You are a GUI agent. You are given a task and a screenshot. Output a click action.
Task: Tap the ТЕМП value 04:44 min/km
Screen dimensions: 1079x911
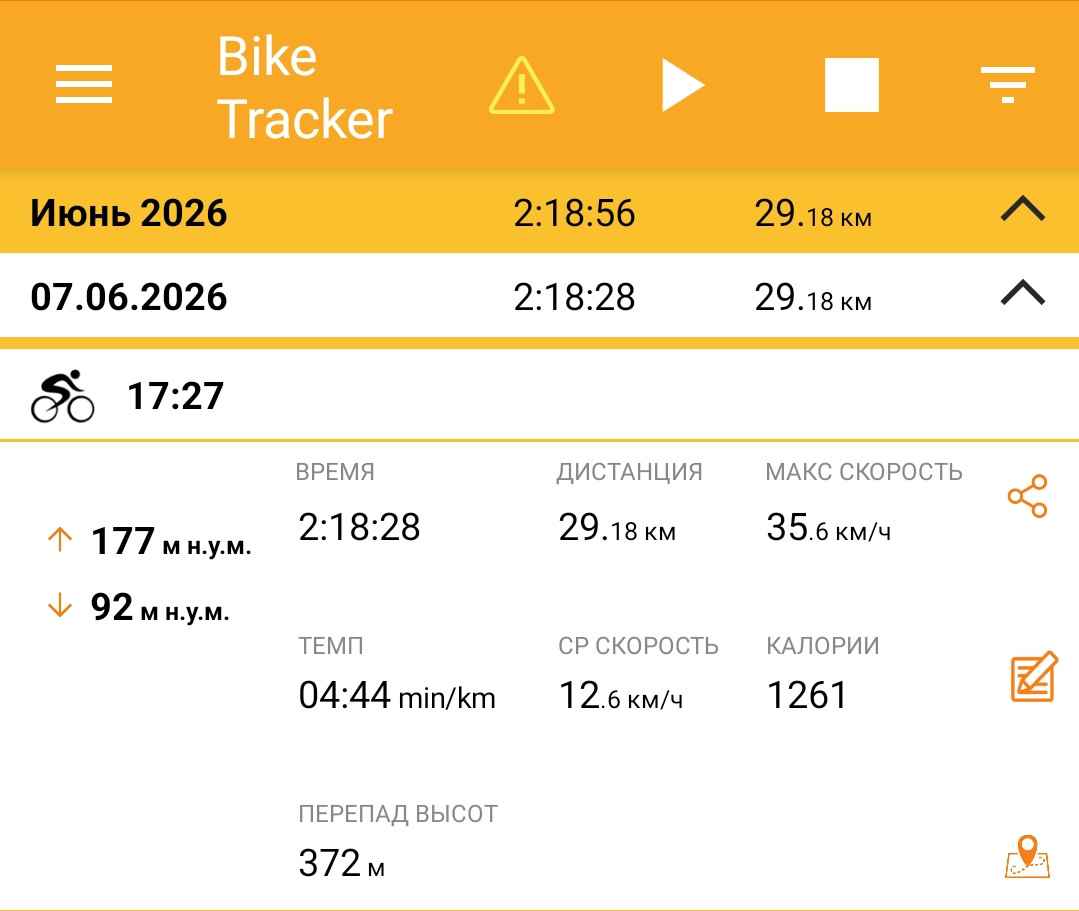click(397, 695)
